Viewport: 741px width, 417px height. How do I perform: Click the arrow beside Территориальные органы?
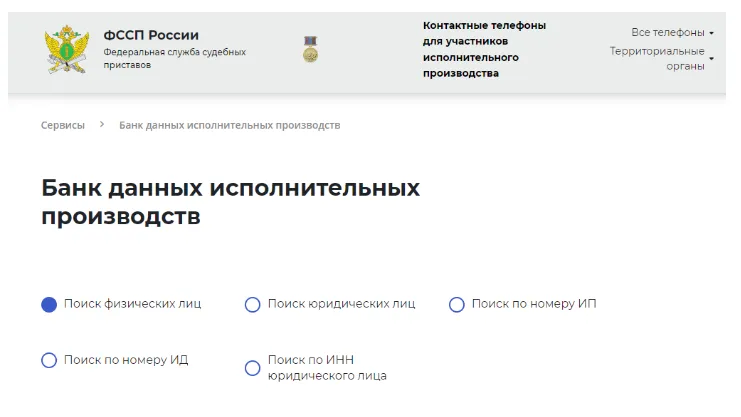click(x=711, y=58)
